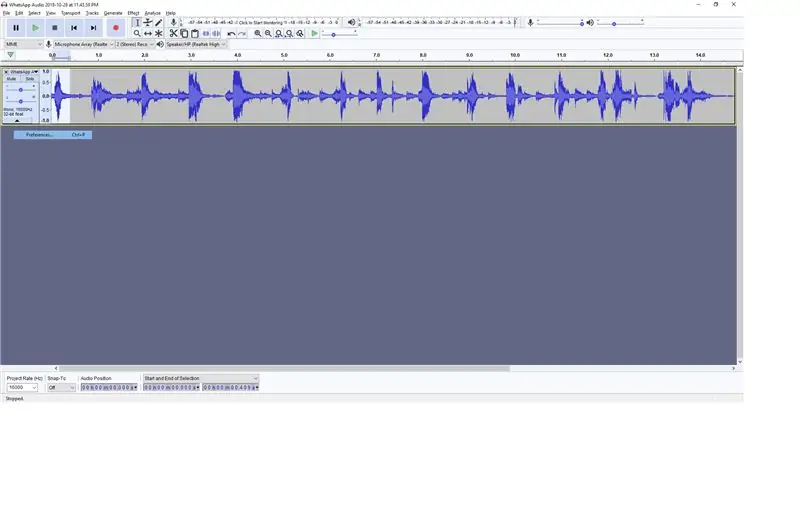Undo the last action
The image size is (800, 524).
click(231, 34)
